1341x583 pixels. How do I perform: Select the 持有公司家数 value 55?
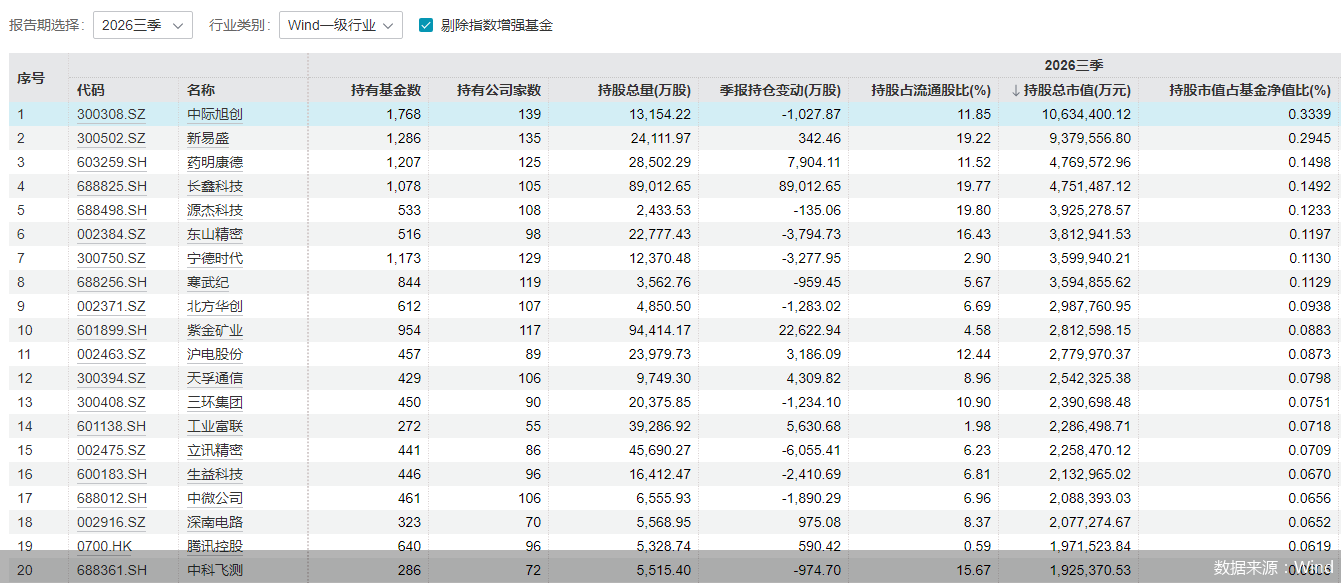[x=533, y=426]
